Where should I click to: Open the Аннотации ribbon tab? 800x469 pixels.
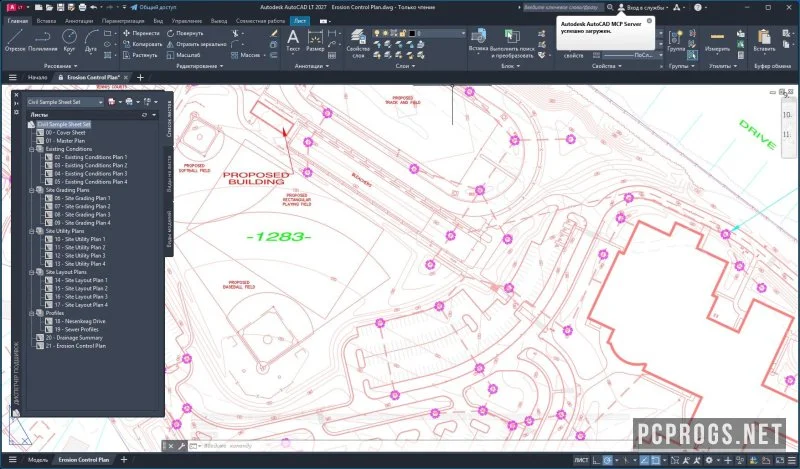79,21
